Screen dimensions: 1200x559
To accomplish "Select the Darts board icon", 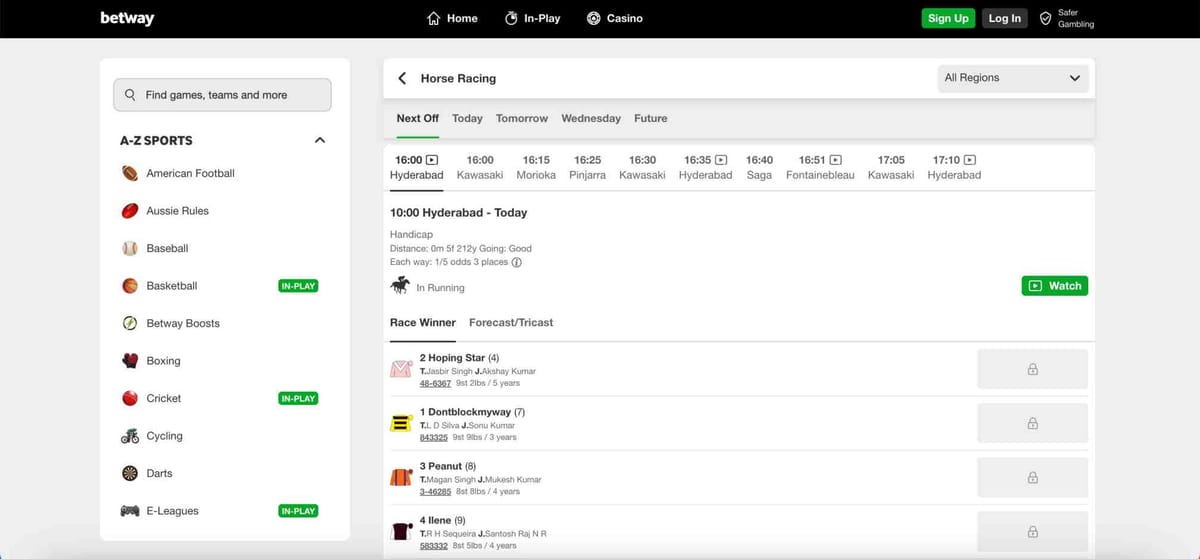I will click(130, 473).
